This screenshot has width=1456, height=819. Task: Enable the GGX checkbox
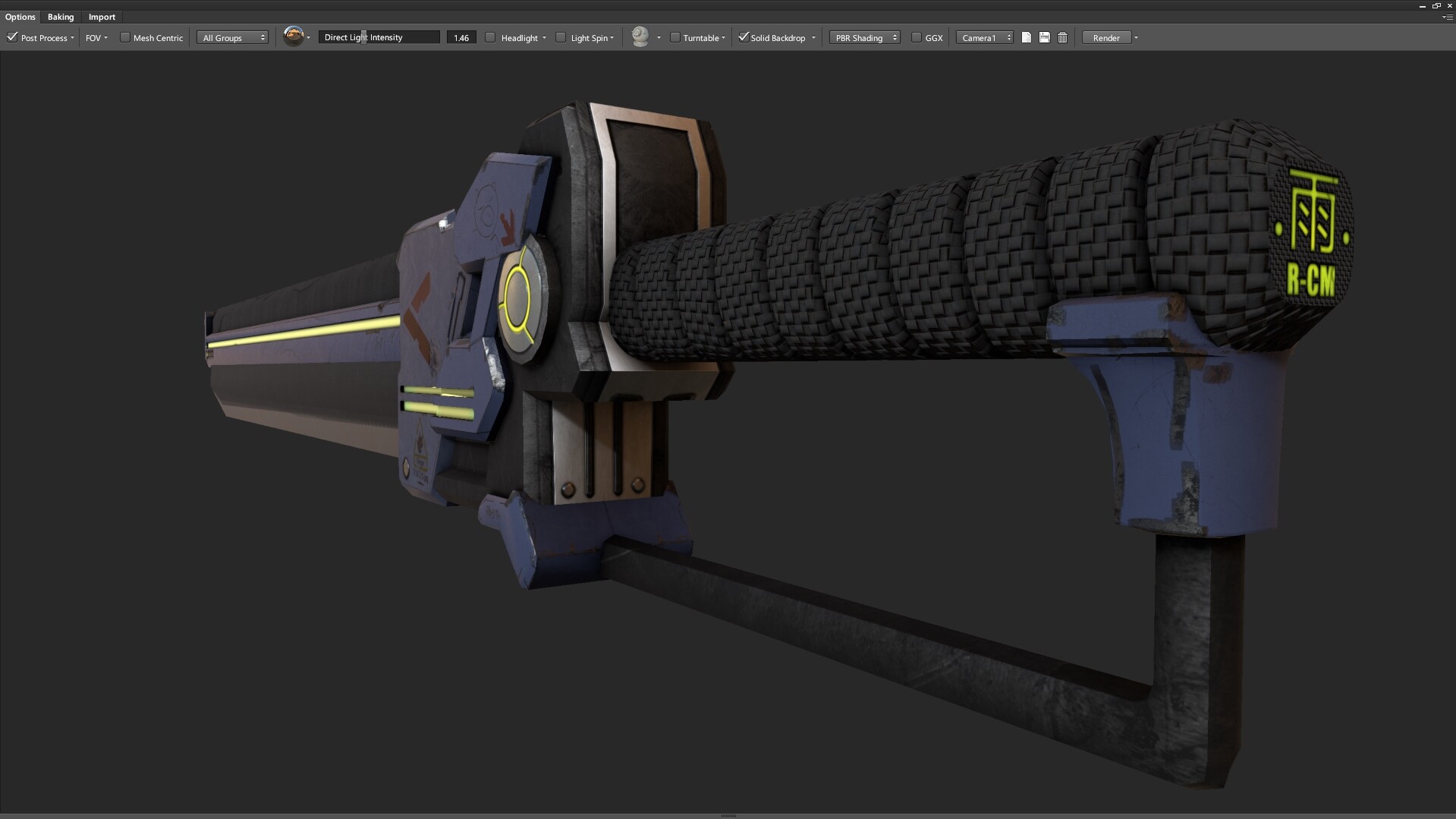(x=917, y=36)
